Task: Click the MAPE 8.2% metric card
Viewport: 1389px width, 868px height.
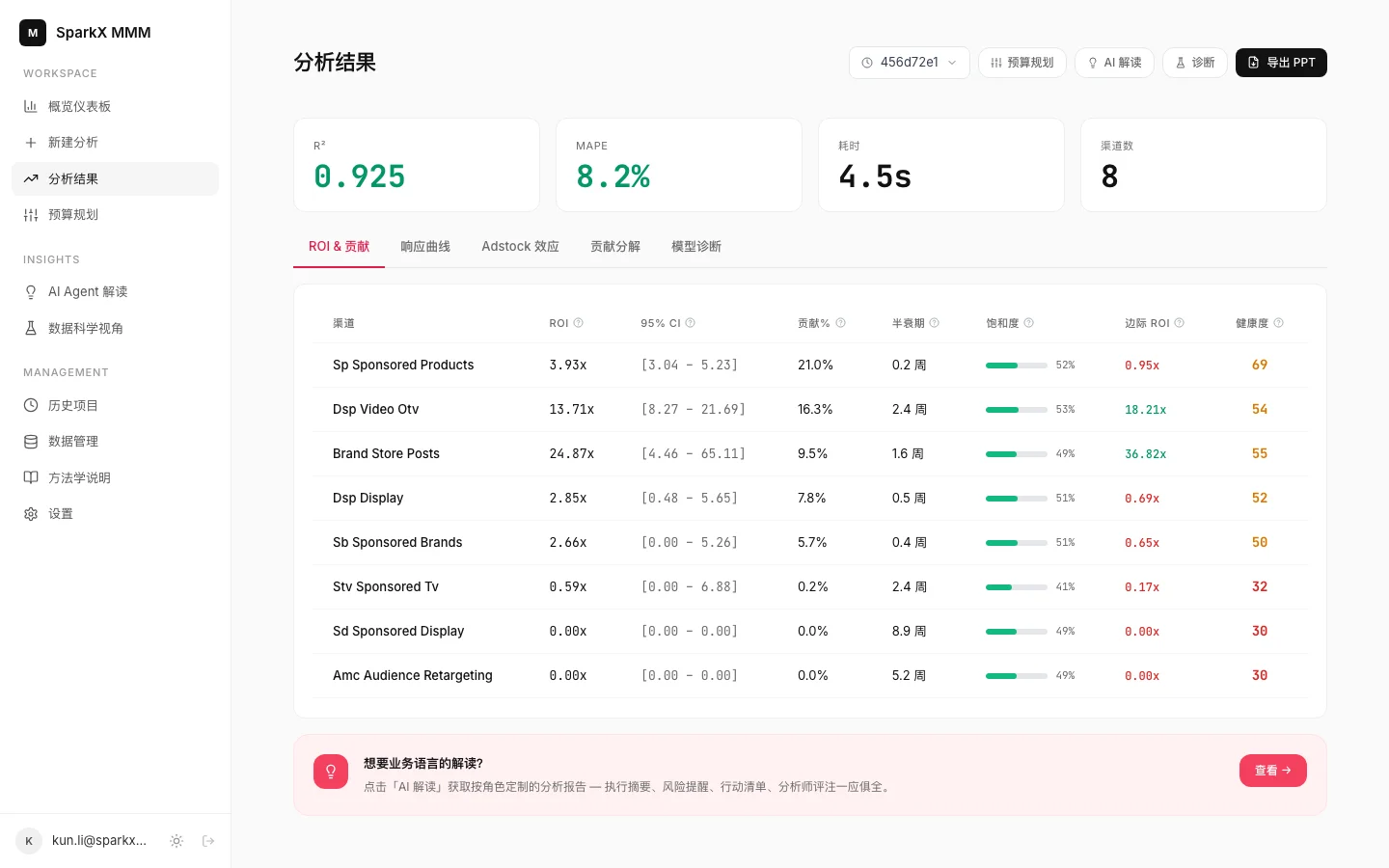Action: pos(679,165)
